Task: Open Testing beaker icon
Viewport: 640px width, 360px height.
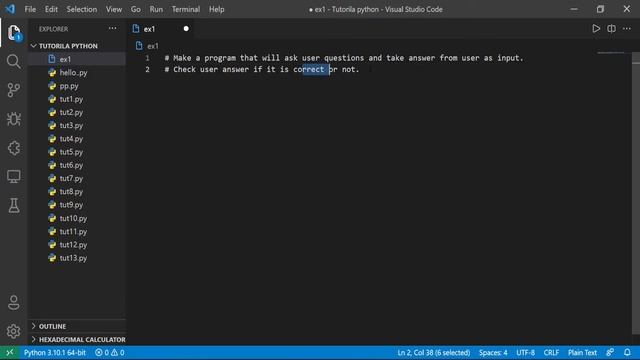Action: [x=13, y=205]
